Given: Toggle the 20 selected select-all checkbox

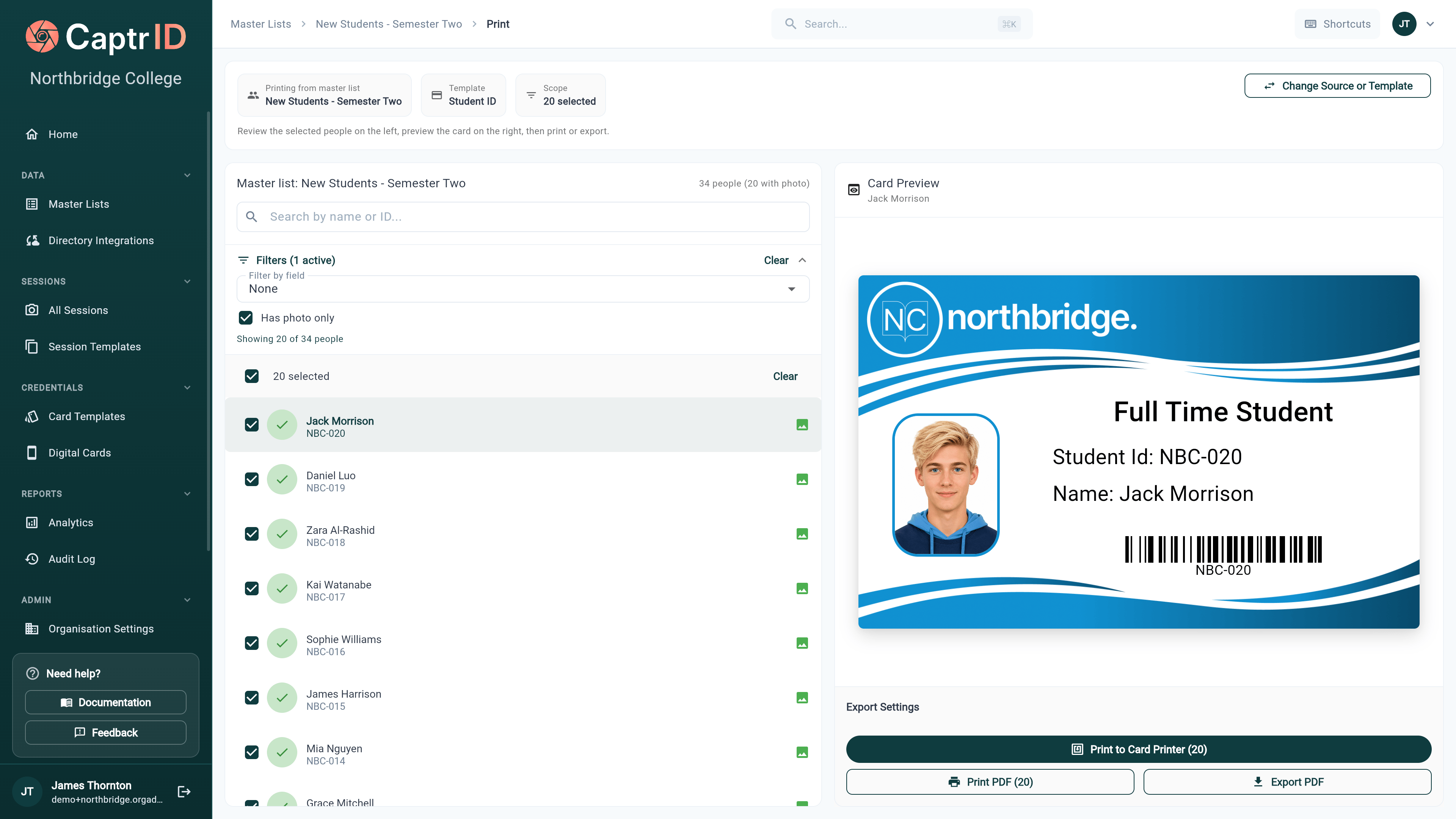Looking at the screenshot, I should [x=251, y=377].
